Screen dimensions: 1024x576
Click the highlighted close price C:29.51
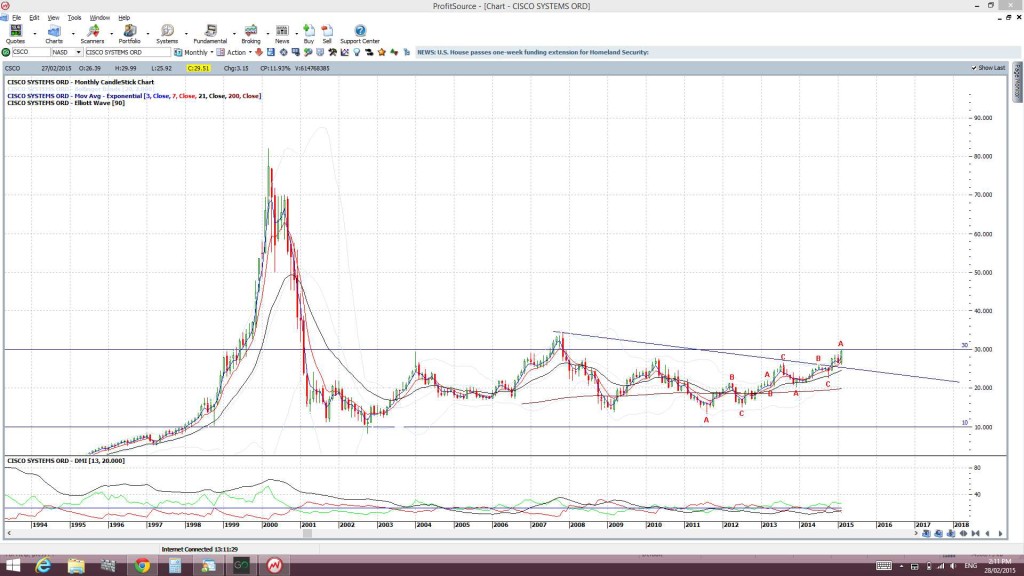coord(198,68)
